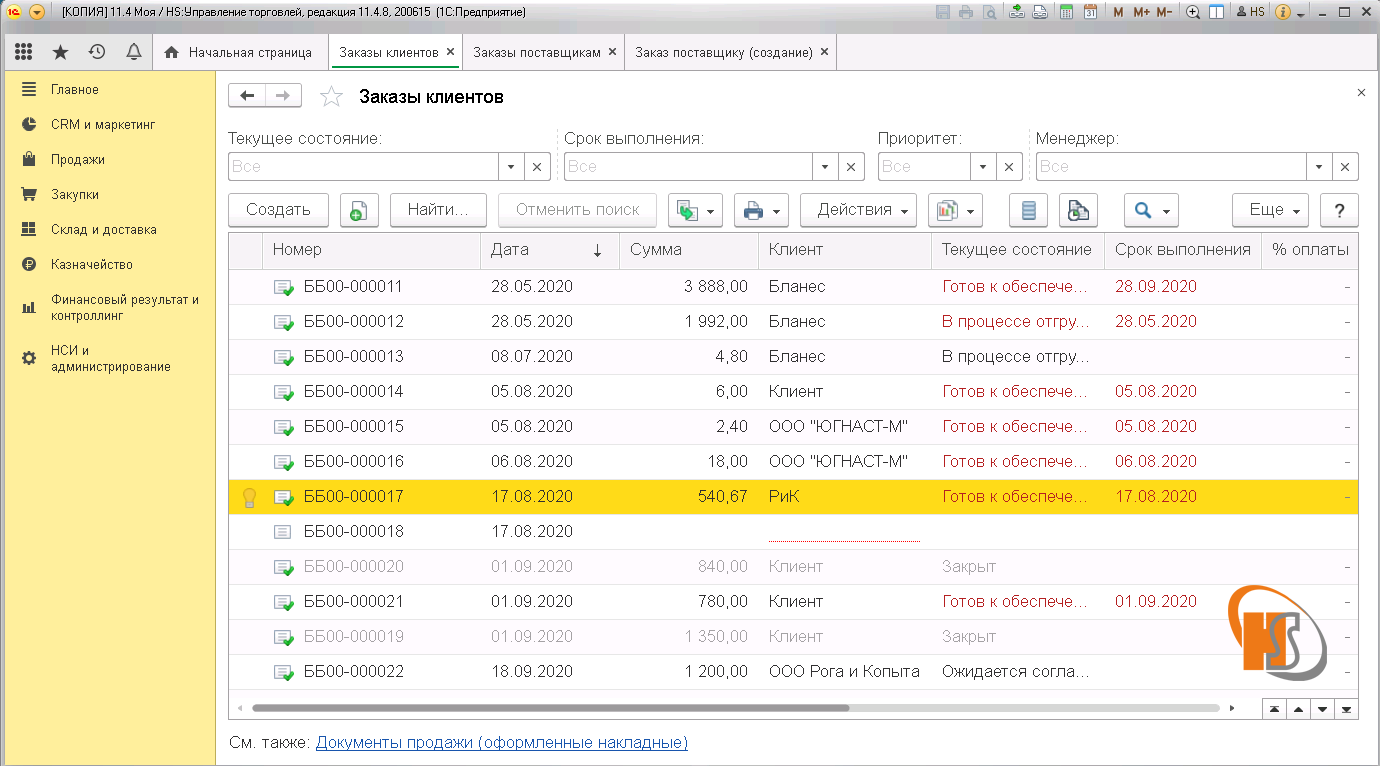Sort by the Дата column header

click(550, 250)
